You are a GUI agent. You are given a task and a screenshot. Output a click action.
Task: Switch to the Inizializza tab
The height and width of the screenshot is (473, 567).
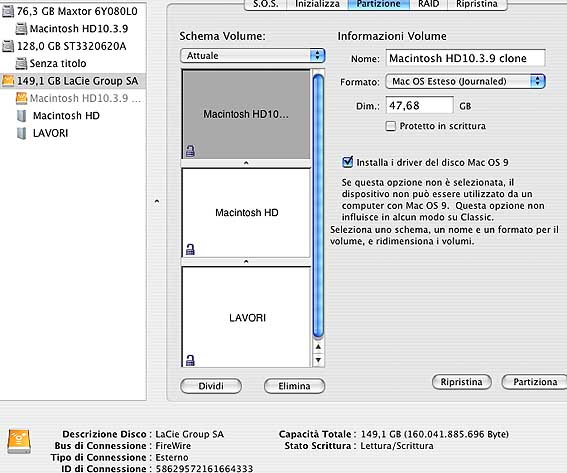317,4
